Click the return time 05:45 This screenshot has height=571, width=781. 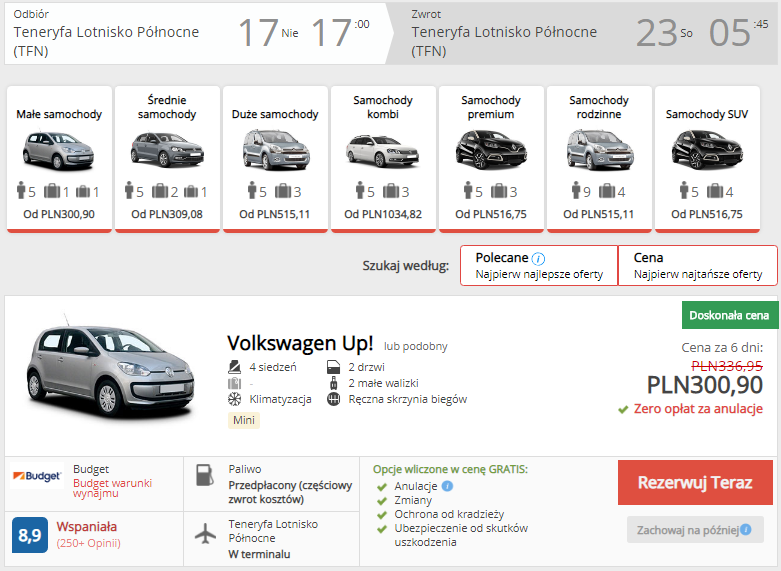739,33
